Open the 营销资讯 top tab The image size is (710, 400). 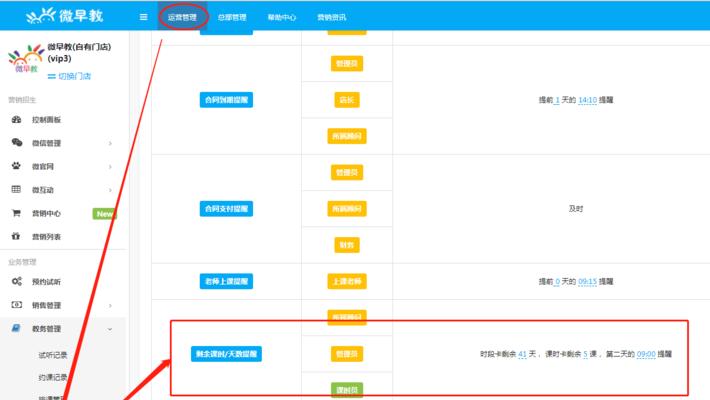coord(331,17)
